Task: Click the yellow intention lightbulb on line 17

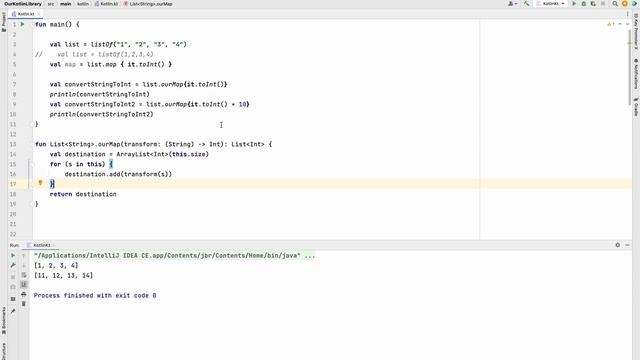Action: (x=40, y=183)
